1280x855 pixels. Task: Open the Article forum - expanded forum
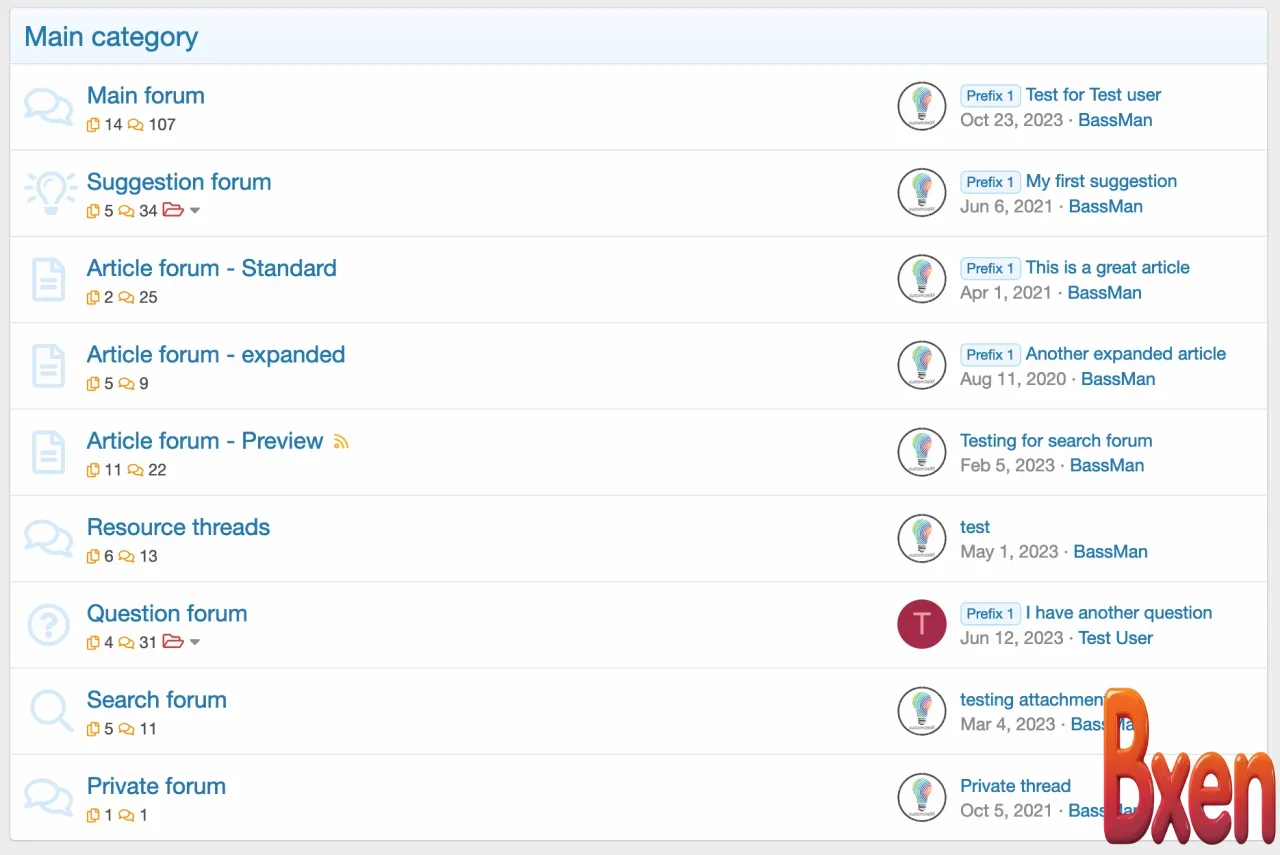click(216, 355)
